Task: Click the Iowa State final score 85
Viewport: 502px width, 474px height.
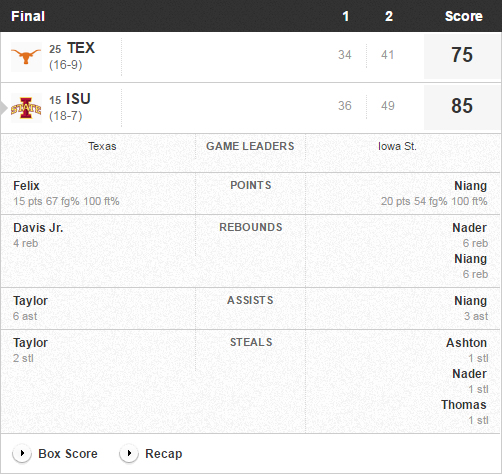Action: point(462,106)
